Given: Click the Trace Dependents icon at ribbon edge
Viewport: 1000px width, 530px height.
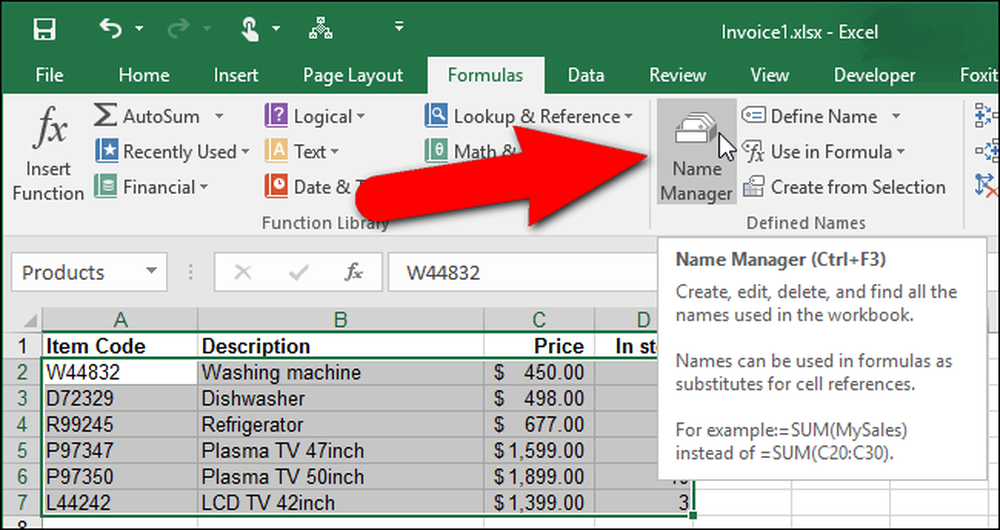Looking at the screenshot, I should (987, 152).
